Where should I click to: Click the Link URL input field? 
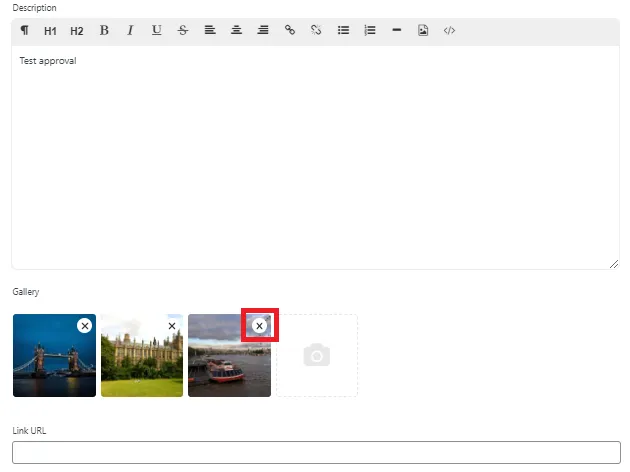(316, 452)
